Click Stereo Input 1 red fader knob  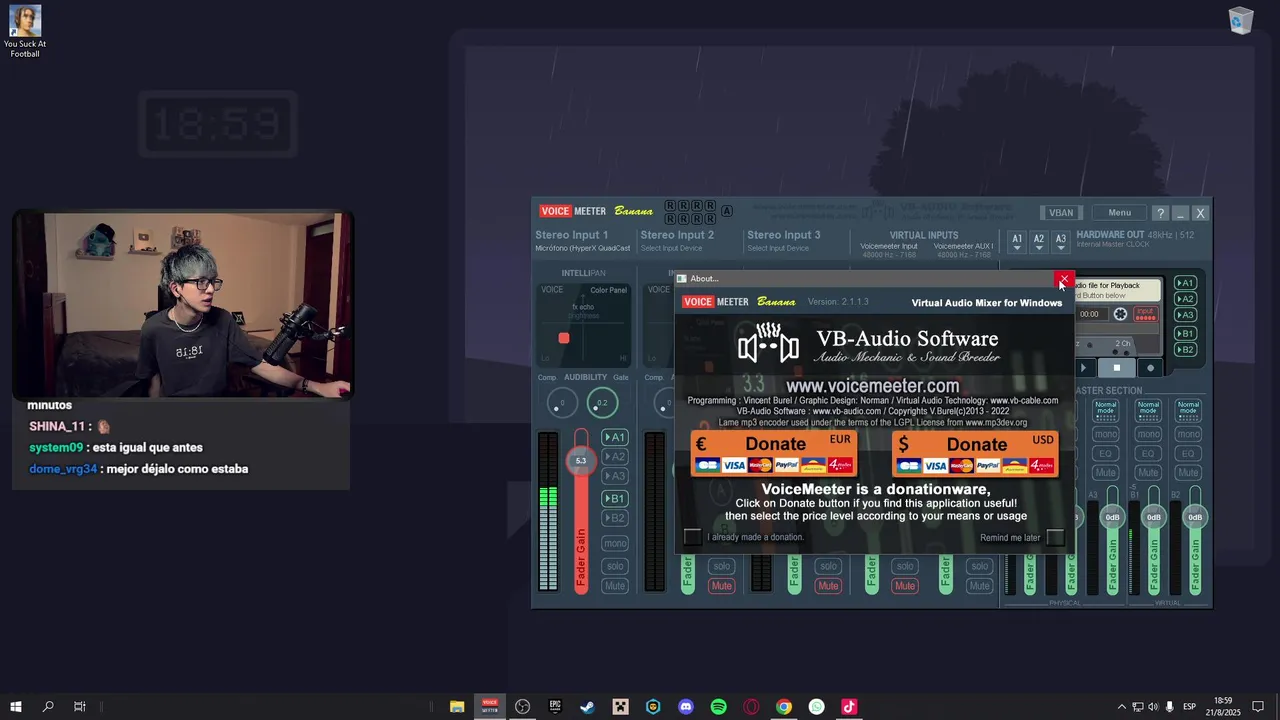(580, 460)
